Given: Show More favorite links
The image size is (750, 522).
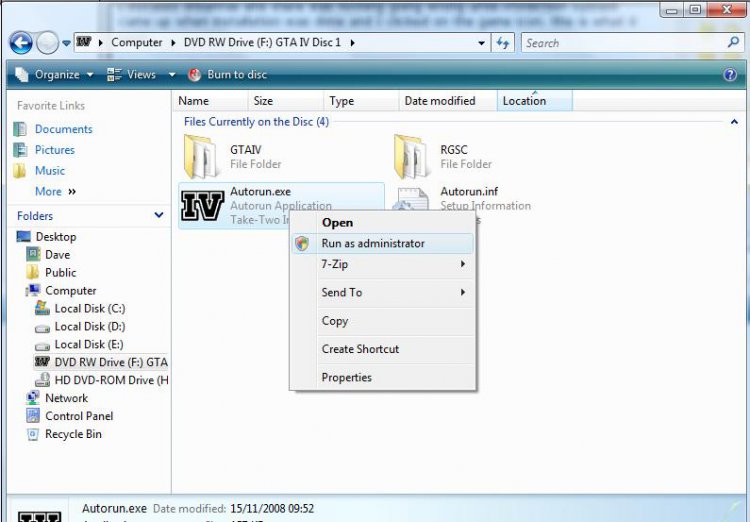Looking at the screenshot, I should click(55, 192).
